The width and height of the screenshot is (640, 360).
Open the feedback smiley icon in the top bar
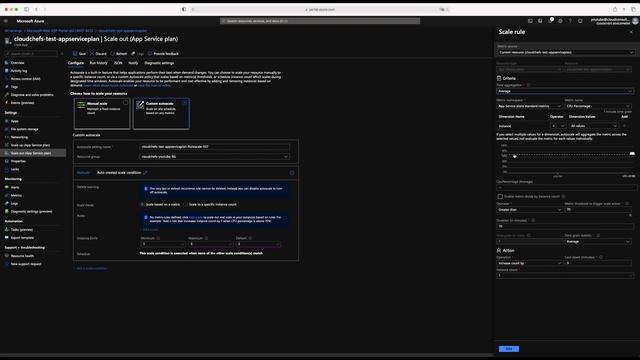click(580, 21)
